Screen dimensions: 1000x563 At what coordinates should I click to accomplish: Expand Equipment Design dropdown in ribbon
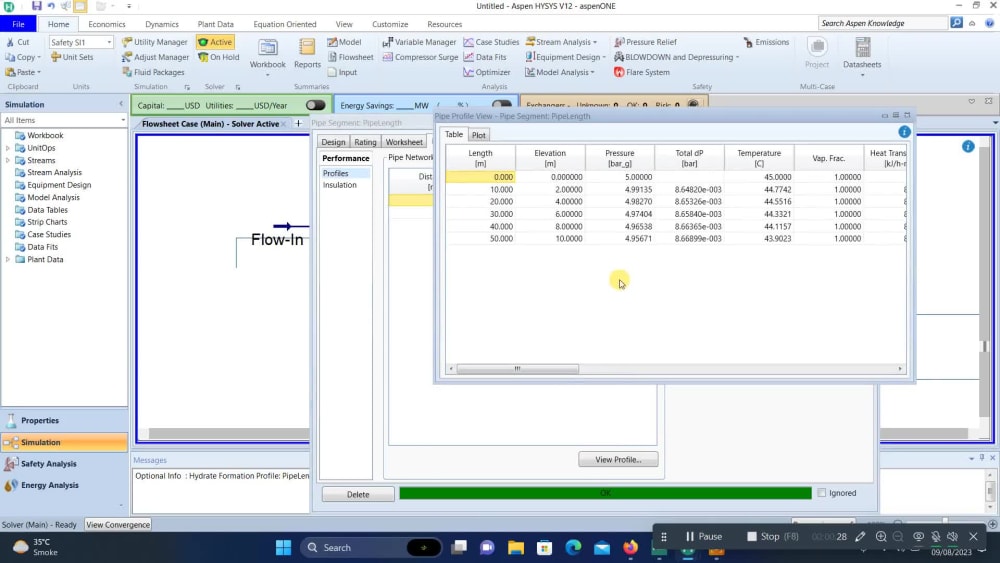(604, 57)
